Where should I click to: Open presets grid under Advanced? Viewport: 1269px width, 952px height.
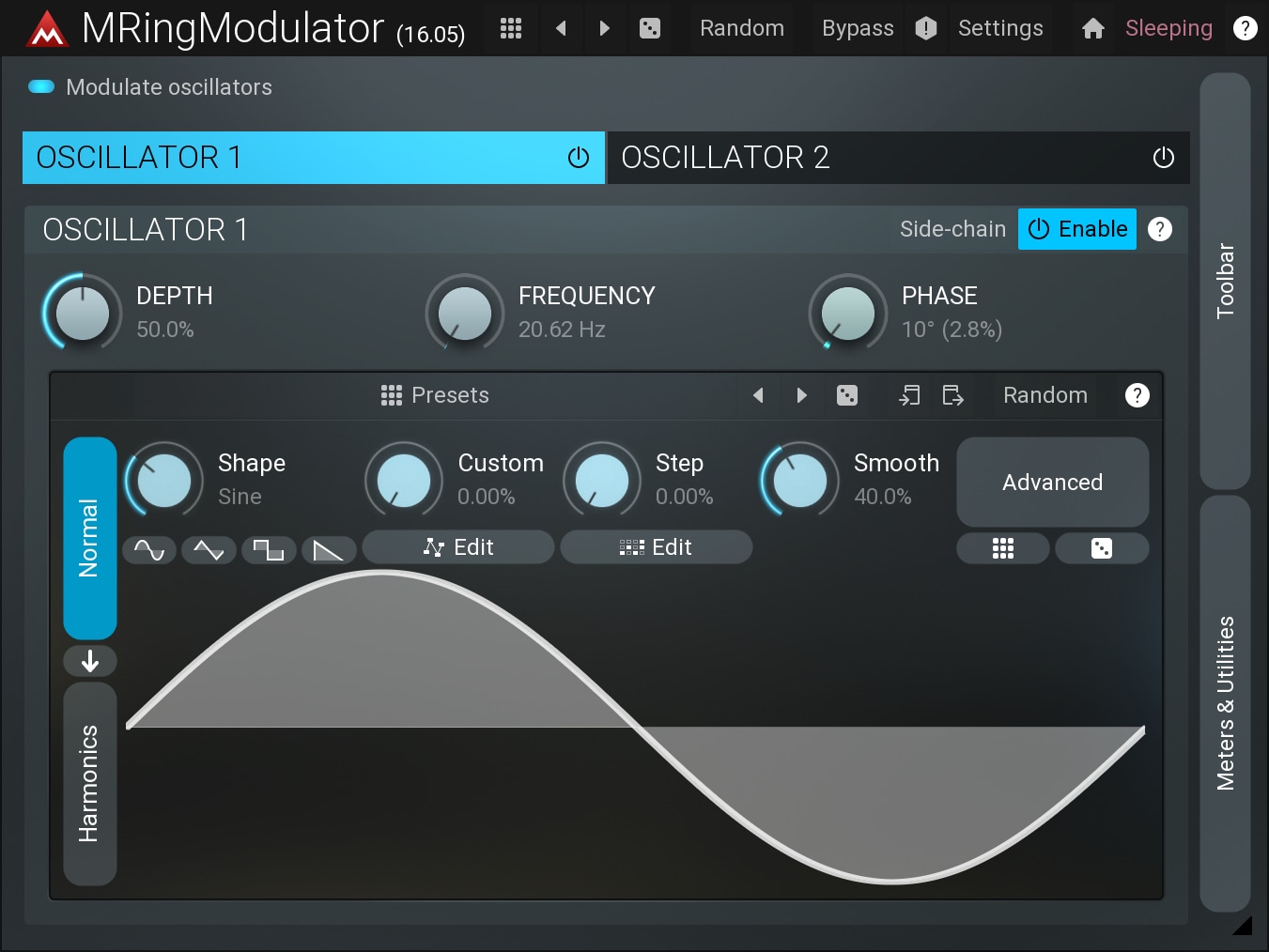(x=1003, y=548)
